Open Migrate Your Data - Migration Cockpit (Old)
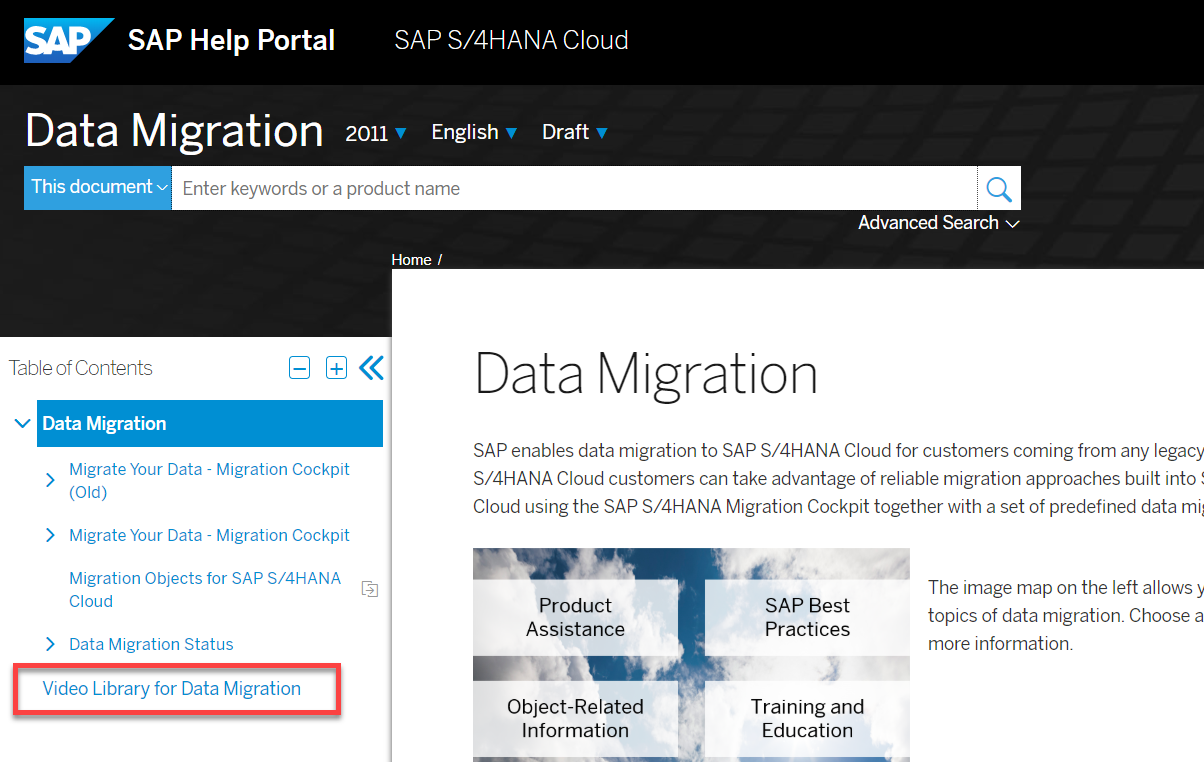 tap(209, 481)
